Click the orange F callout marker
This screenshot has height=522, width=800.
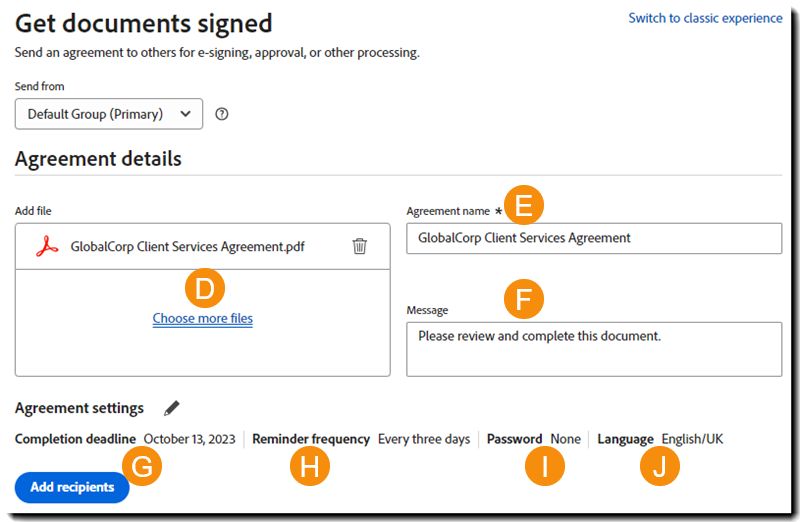[x=524, y=297]
